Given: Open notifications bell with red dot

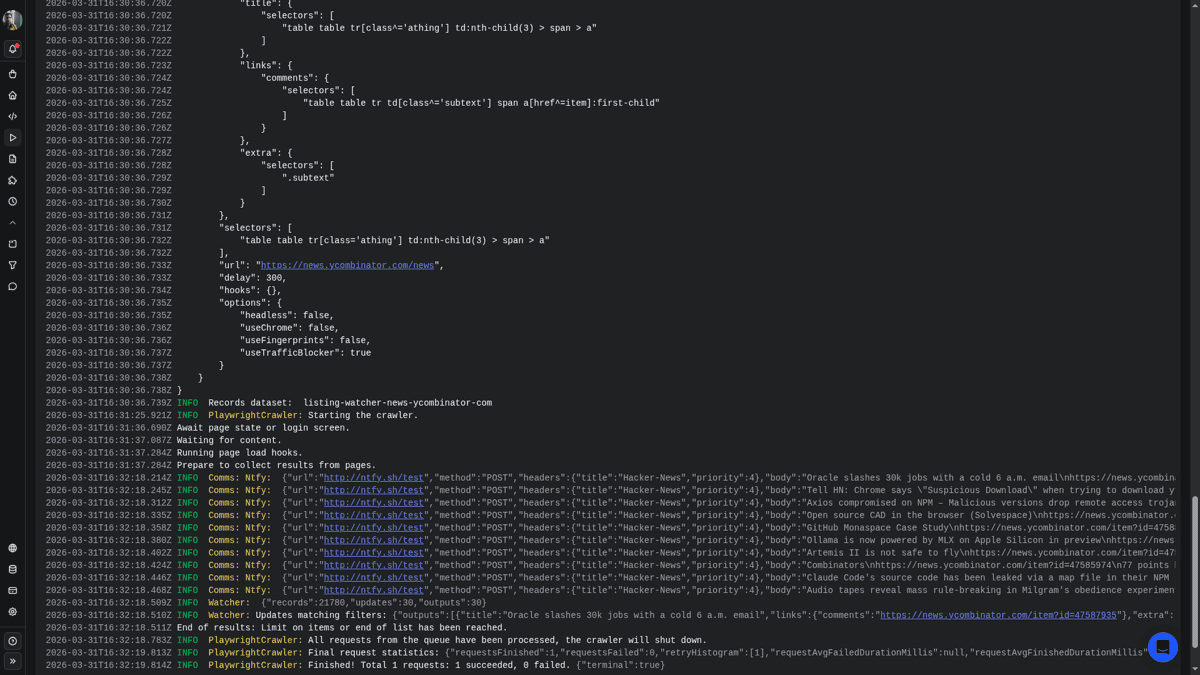Looking at the screenshot, I should click(x=13, y=49).
